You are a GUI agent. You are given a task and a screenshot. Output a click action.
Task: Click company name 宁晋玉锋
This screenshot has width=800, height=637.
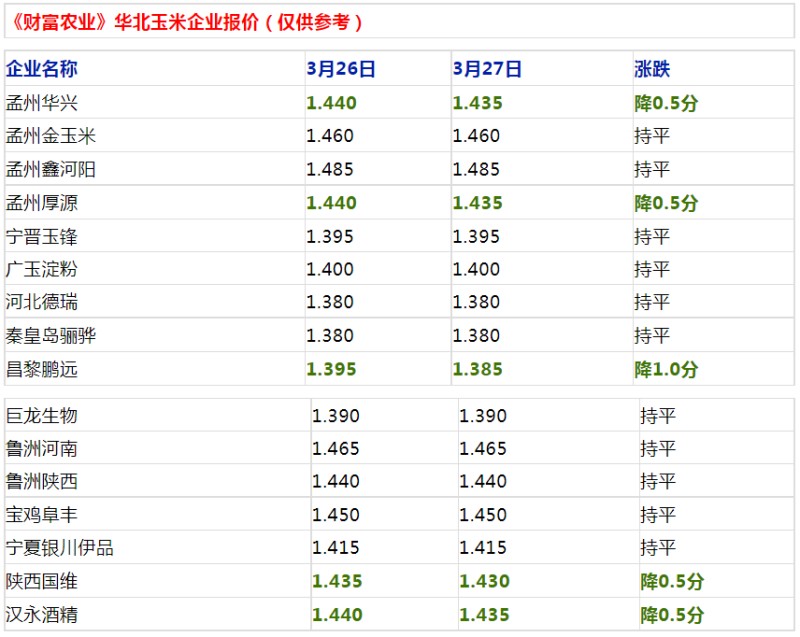tap(41, 237)
